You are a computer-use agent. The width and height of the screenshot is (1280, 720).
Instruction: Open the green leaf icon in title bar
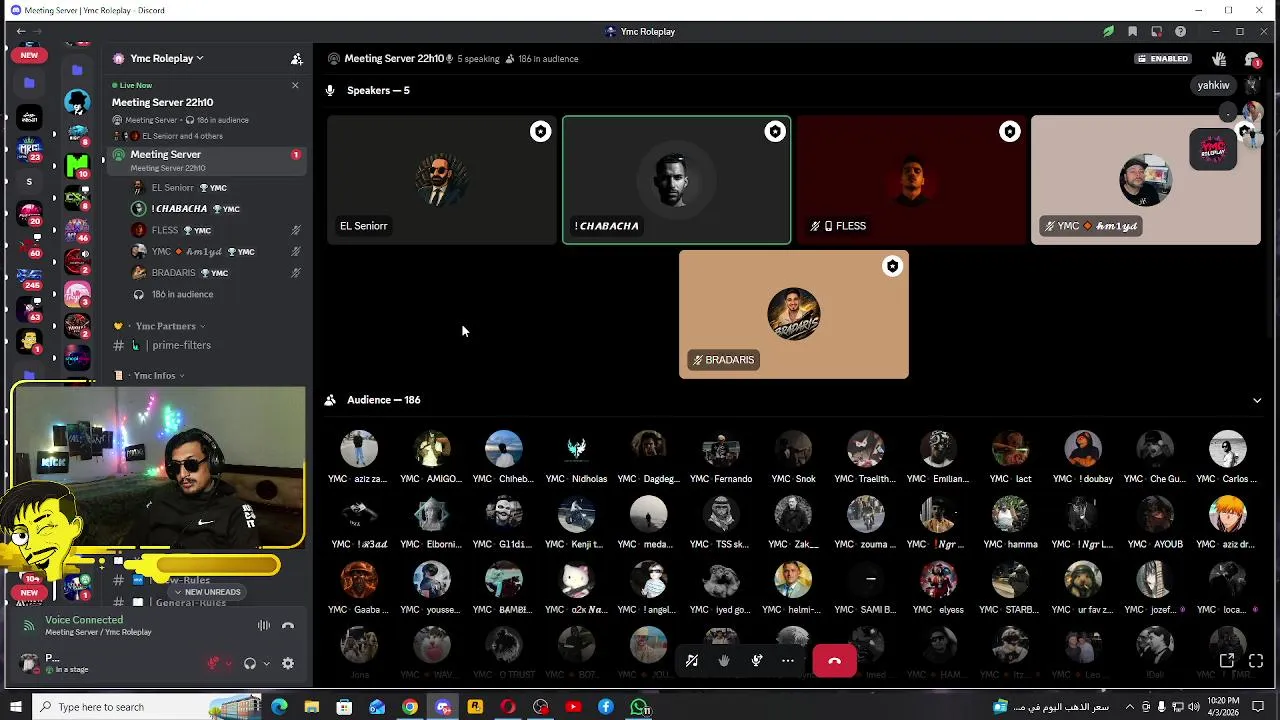[1108, 32]
